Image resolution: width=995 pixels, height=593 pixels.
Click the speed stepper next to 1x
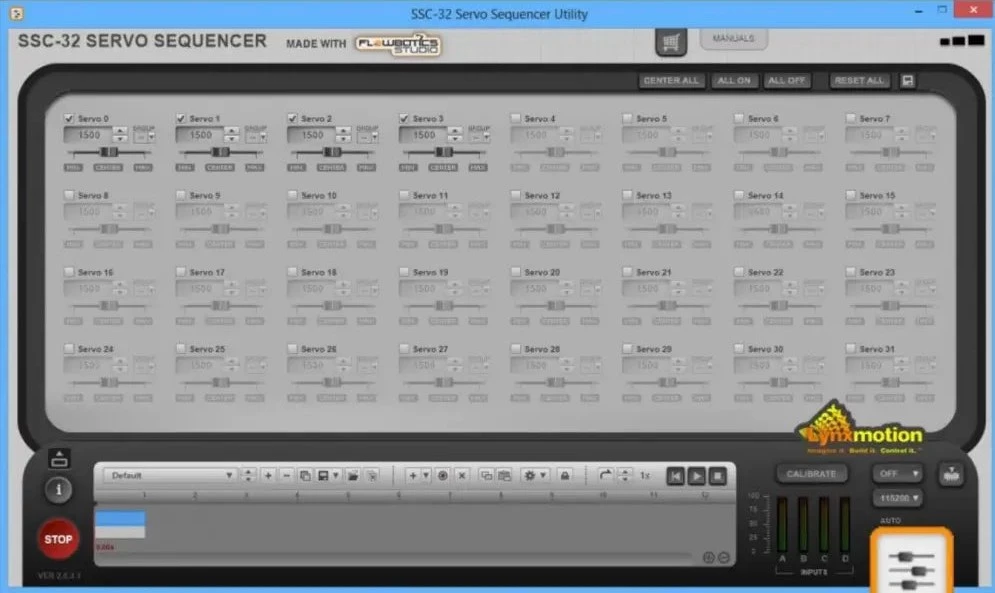pos(625,476)
